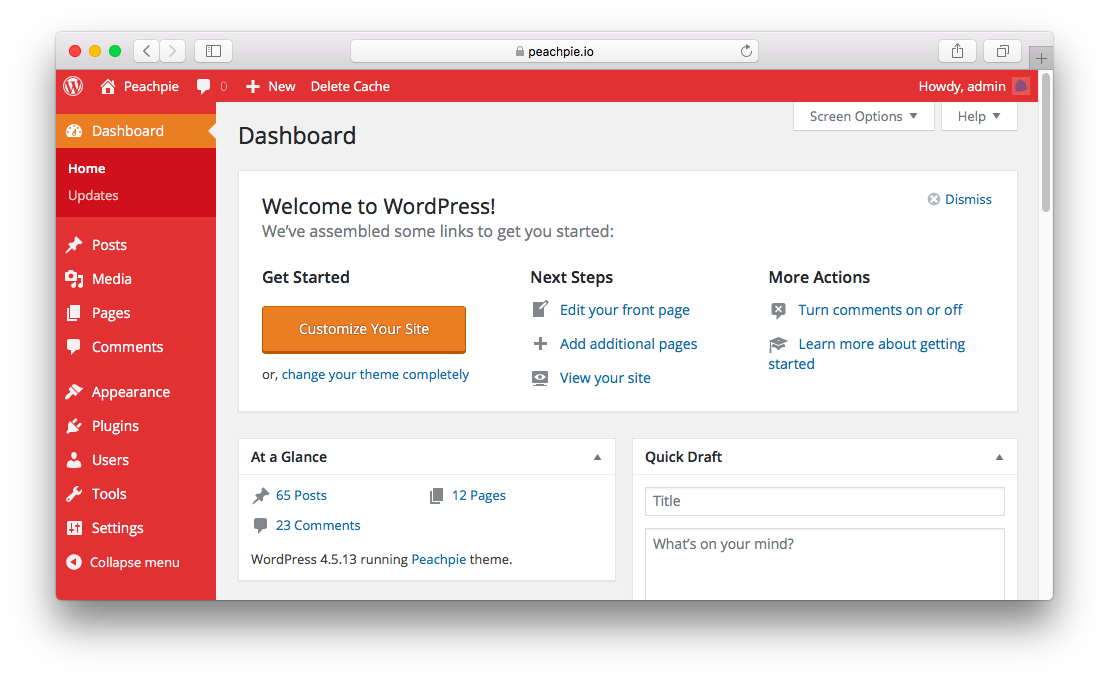Click the admin avatar icon
1109x680 pixels.
[1021, 86]
